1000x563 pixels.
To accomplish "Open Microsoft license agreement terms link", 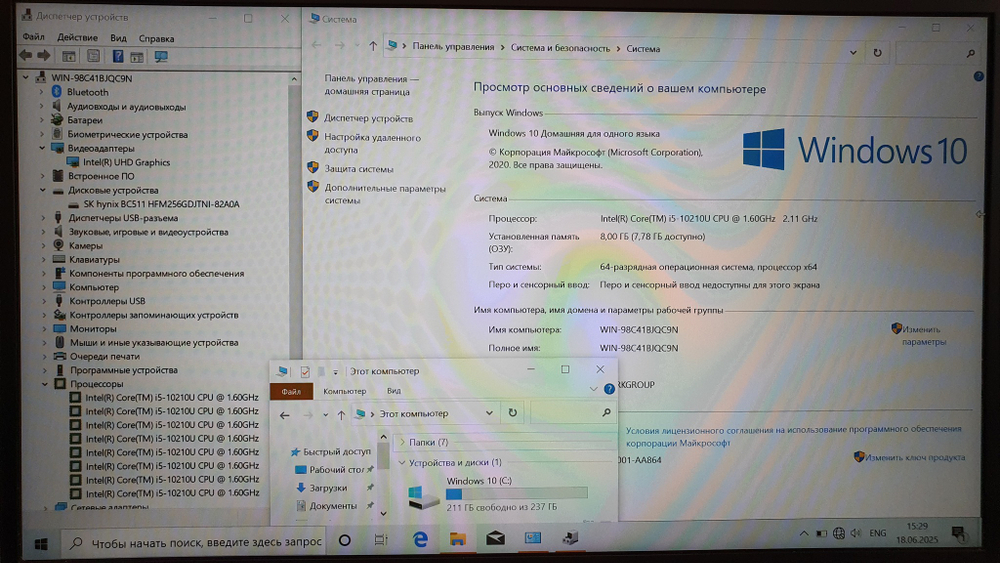I will click(793, 436).
